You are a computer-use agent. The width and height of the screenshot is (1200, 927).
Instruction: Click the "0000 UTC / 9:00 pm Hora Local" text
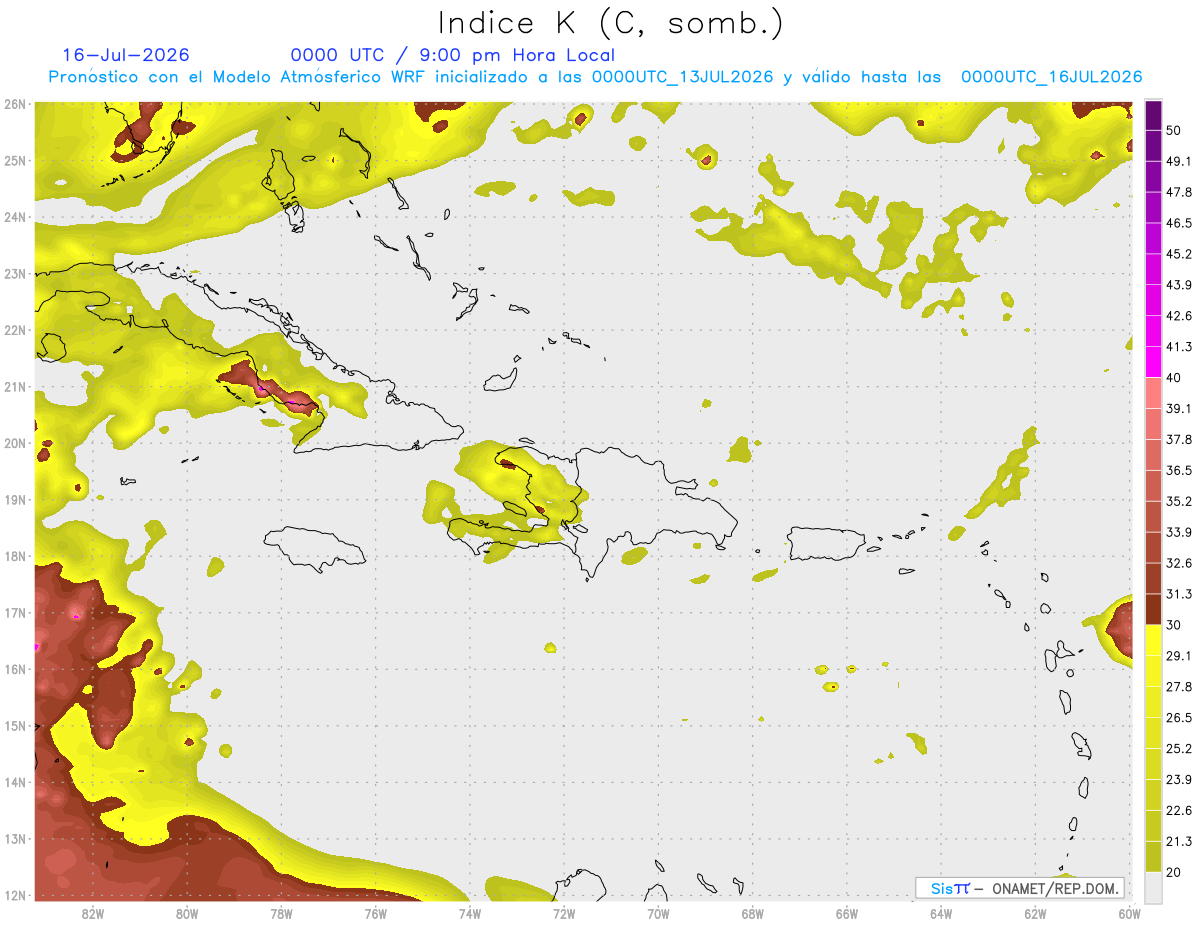click(453, 55)
